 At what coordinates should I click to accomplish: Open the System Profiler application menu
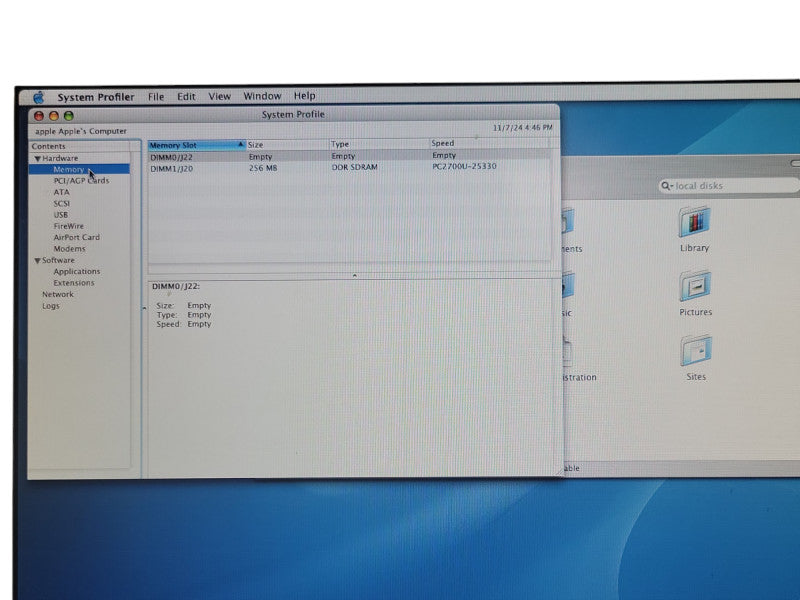pos(95,97)
